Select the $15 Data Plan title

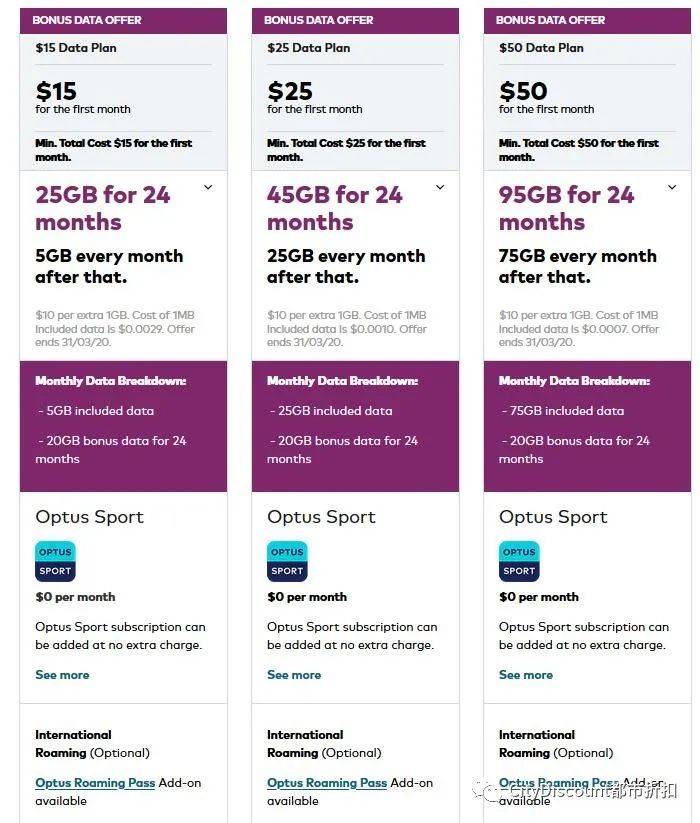(x=76, y=48)
